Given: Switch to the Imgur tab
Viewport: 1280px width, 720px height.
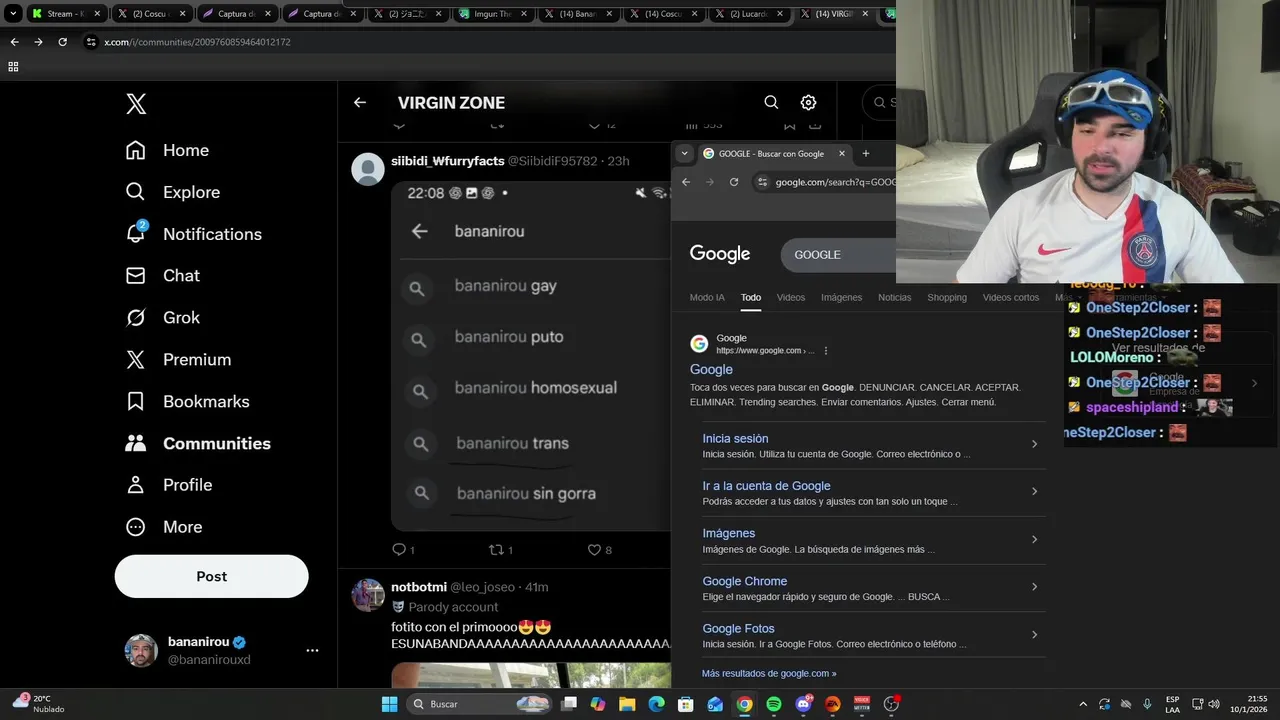Looking at the screenshot, I should click(x=494, y=14).
